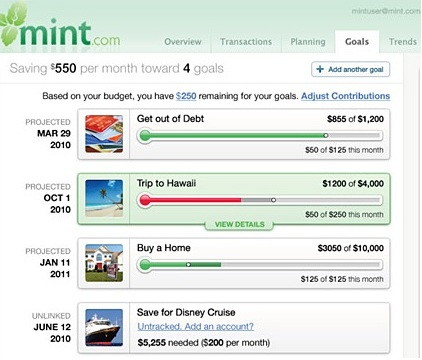Image resolution: width=422 pixels, height=360 pixels.
Task: Open the Transactions tab
Action: click(246, 42)
